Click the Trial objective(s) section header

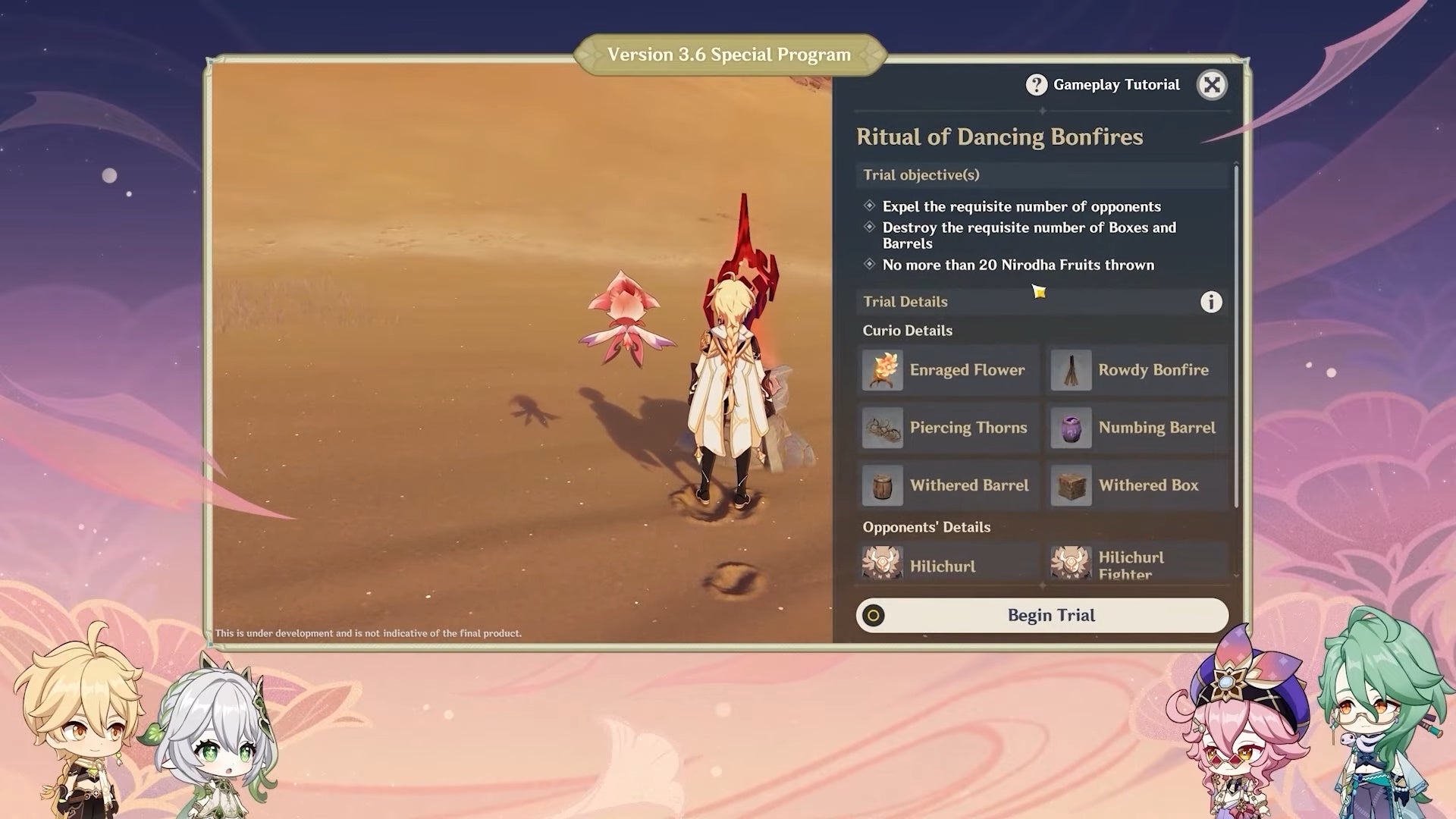(921, 175)
